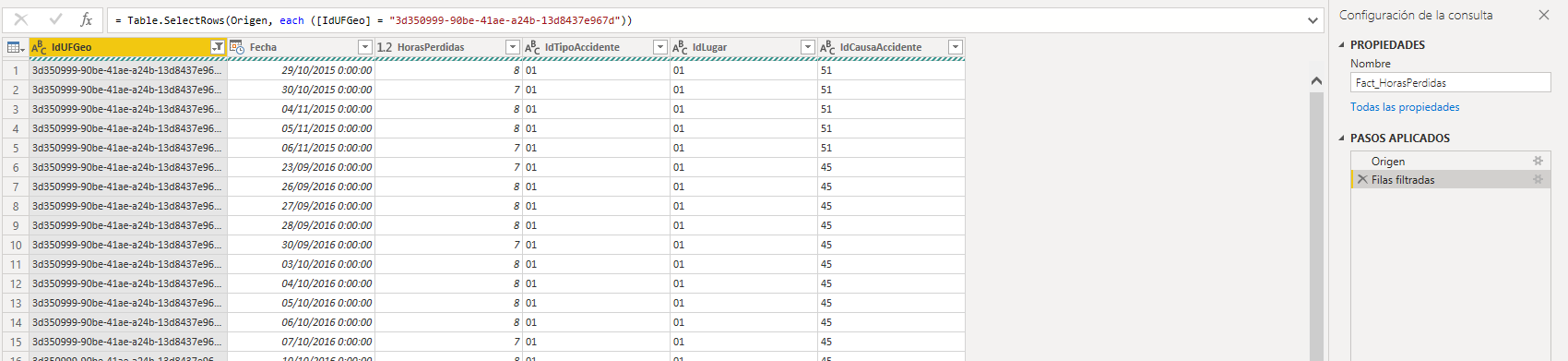
Task: Confirm formula with checkmark icon
Action: (x=55, y=19)
